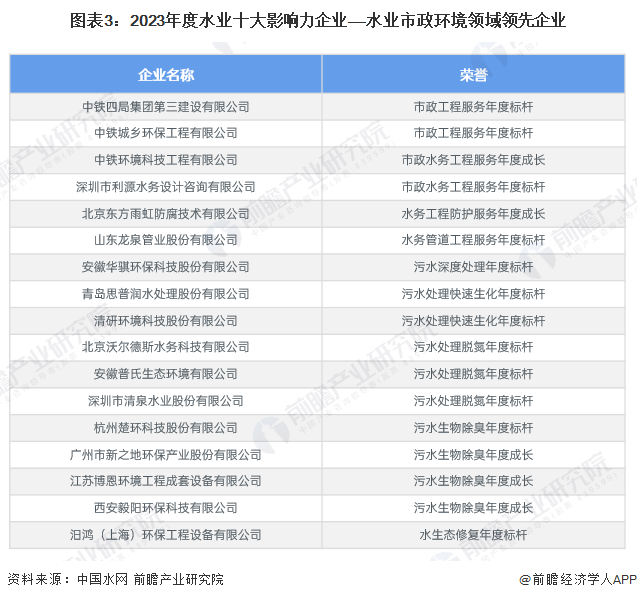This screenshot has height=600, width=637.
Task: Click the chart title about 2023年度水业十大影响力企业
Action: coord(318,21)
